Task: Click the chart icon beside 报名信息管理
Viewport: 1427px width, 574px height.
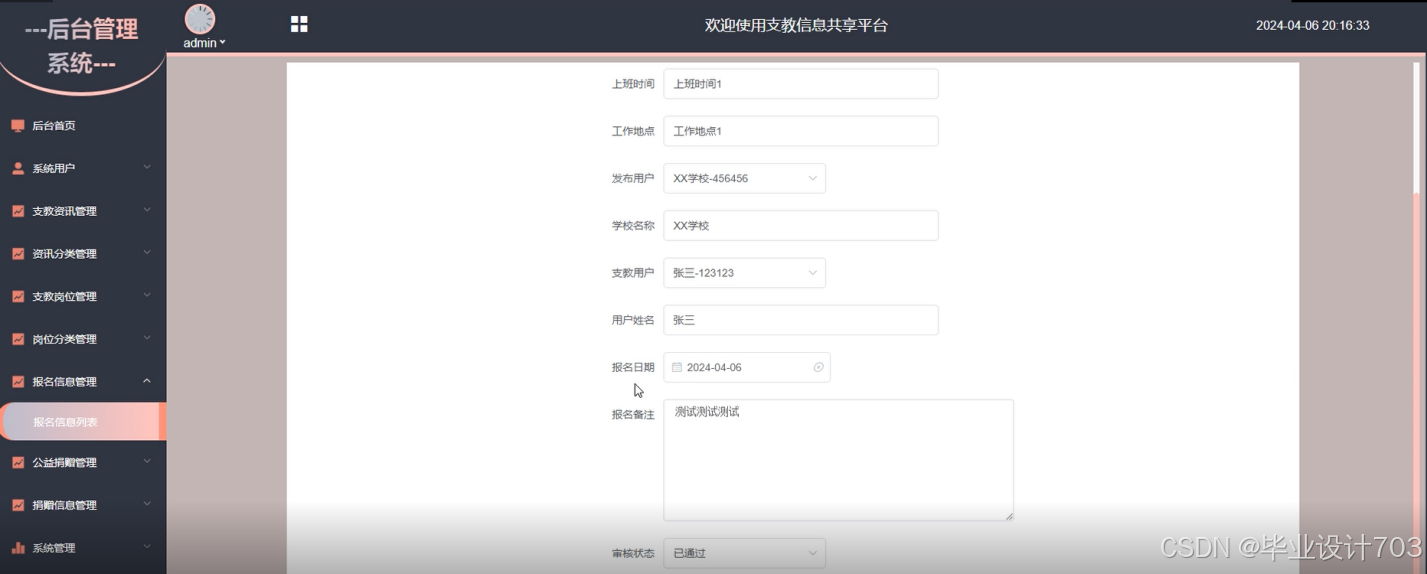Action: (x=18, y=382)
